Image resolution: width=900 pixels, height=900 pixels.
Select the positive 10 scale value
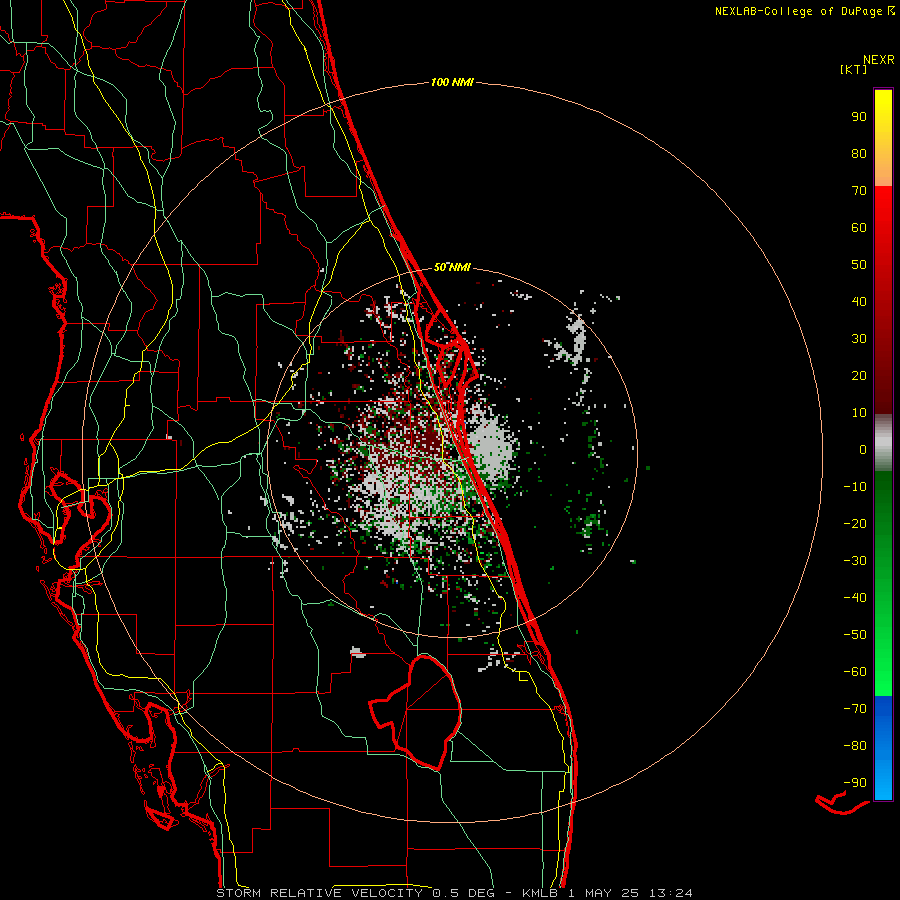pyautogui.click(x=859, y=413)
